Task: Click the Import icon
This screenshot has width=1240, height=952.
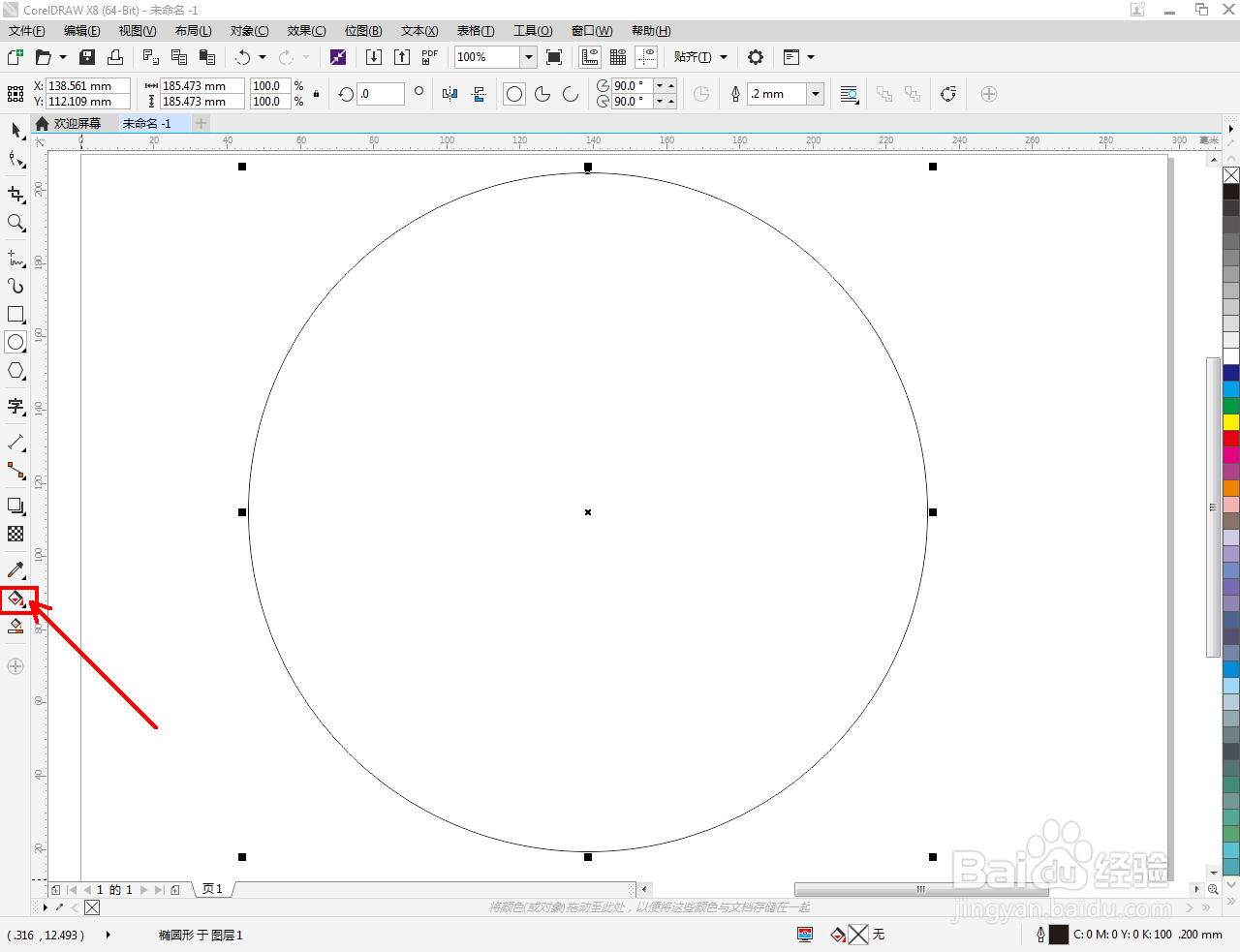Action: [x=373, y=57]
